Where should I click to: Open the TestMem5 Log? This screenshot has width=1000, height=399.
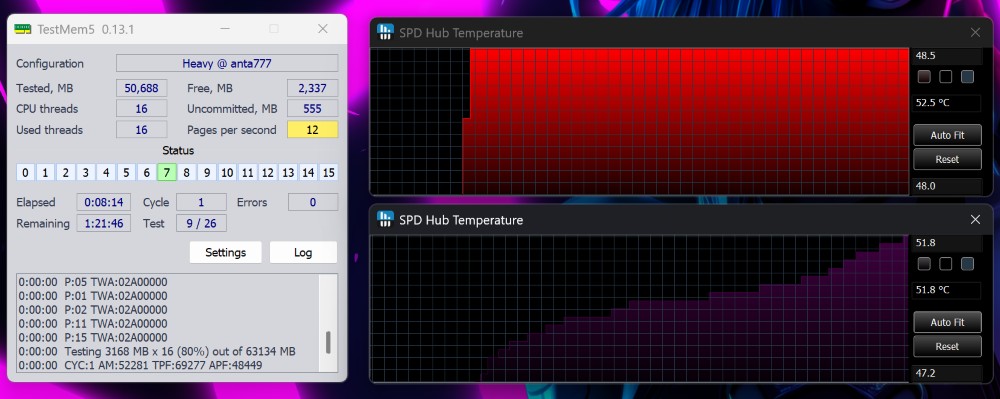pos(303,252)
